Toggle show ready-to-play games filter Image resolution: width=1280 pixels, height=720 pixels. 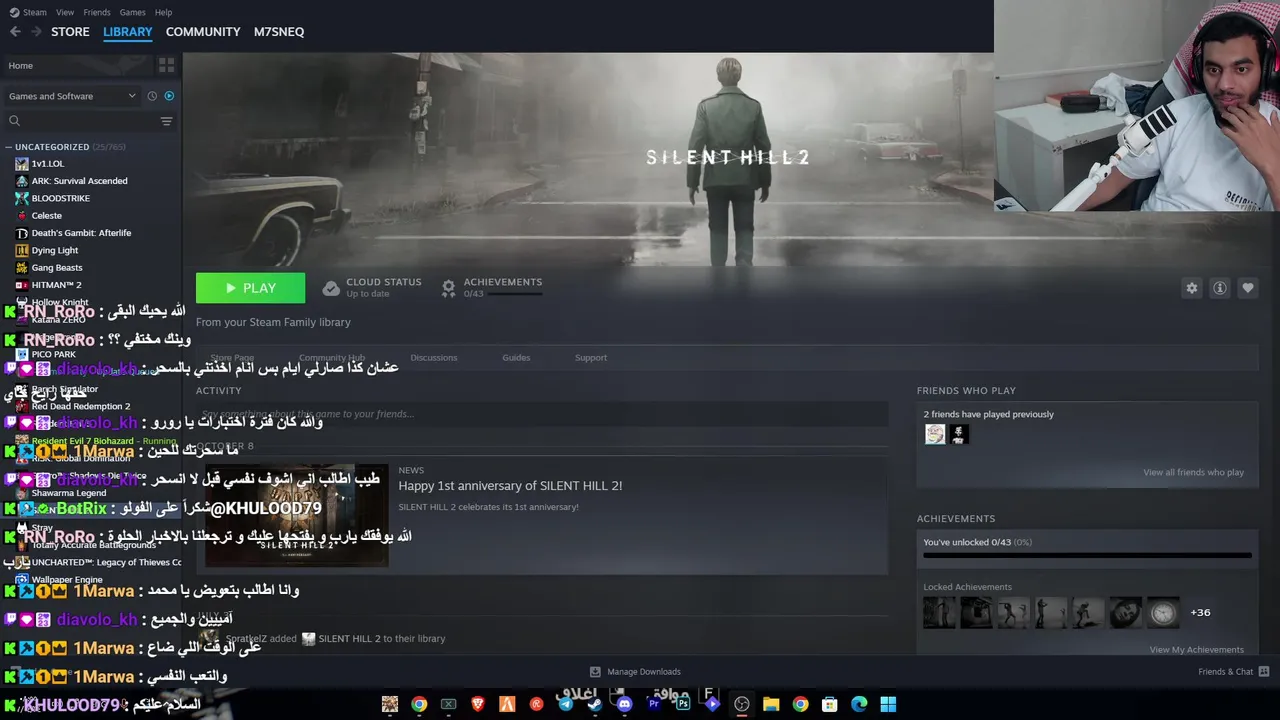click(x=169, y=96)
